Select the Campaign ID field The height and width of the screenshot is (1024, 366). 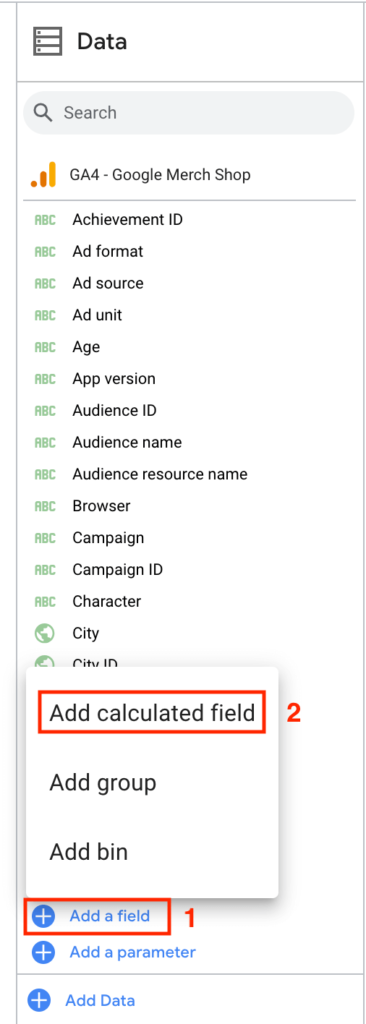[118, 570]
